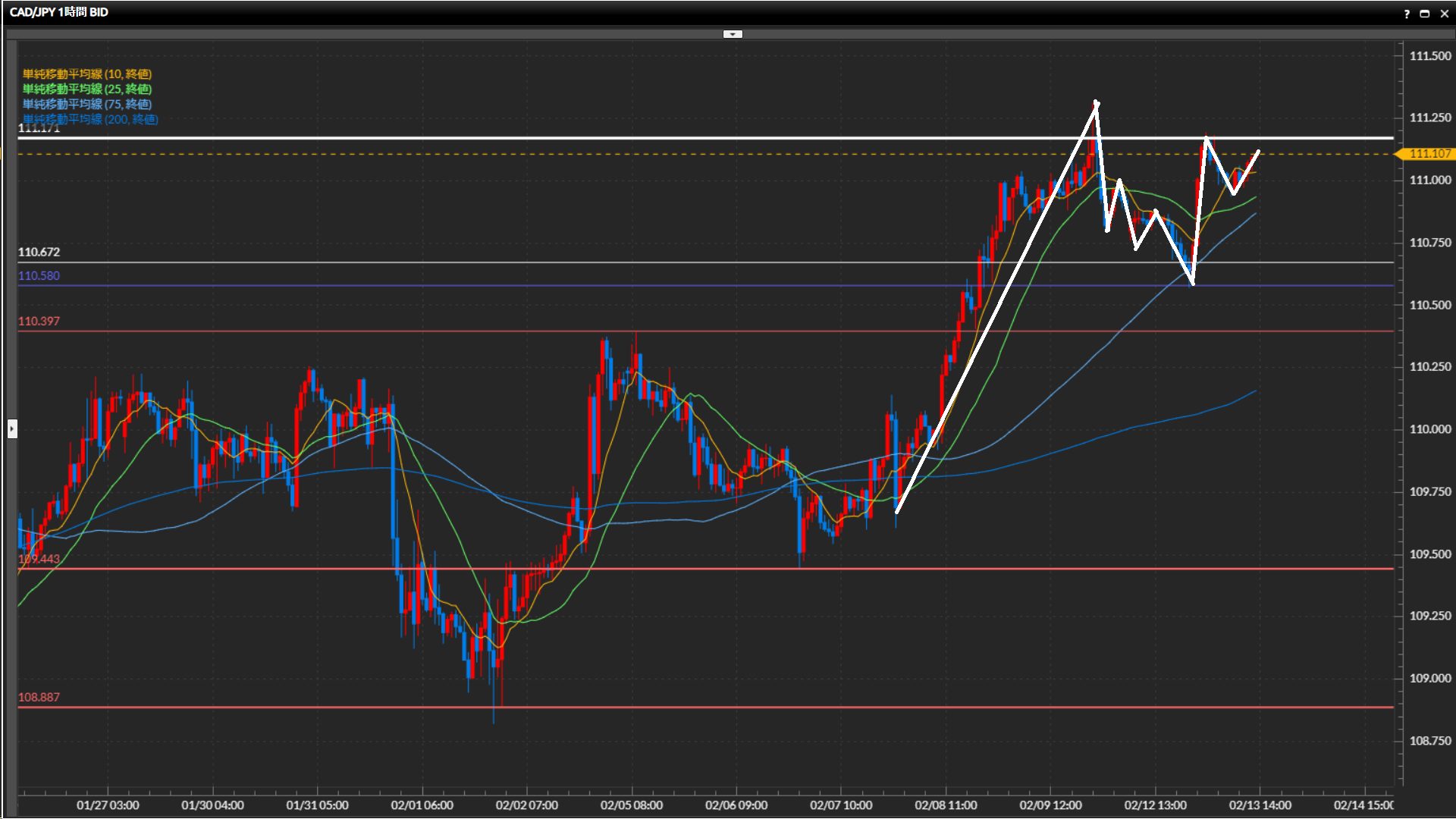The height and width of the screenshot is (819, 1456).
Task: Click the red 109.443 support line label
Action: [x=39, y=559]
